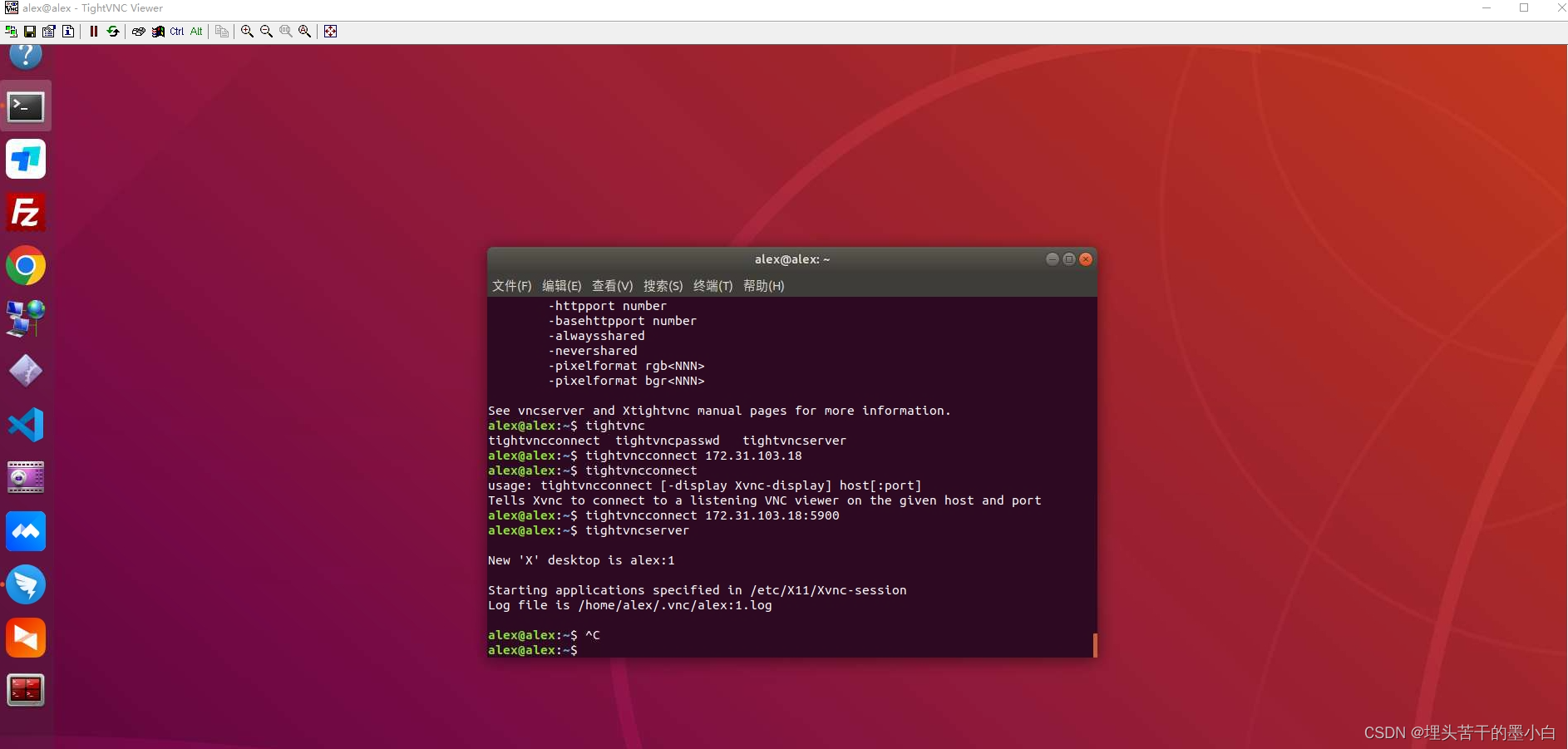1568x749 pixels.
Task: Open the Help icon in Ubuntu dock
Action: click(x=26, y=56)
